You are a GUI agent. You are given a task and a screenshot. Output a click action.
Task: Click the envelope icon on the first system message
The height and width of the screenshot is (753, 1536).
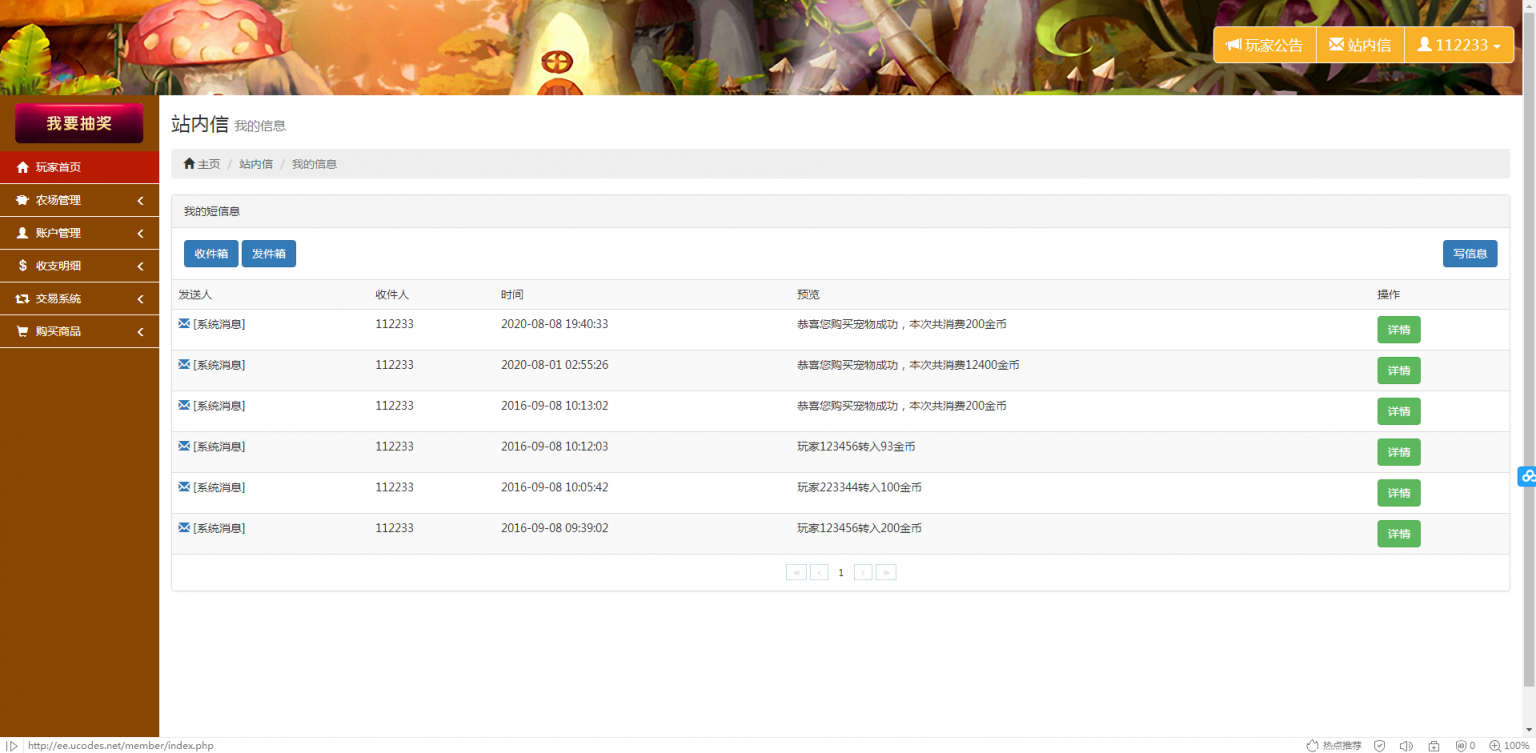click(184, 324)
